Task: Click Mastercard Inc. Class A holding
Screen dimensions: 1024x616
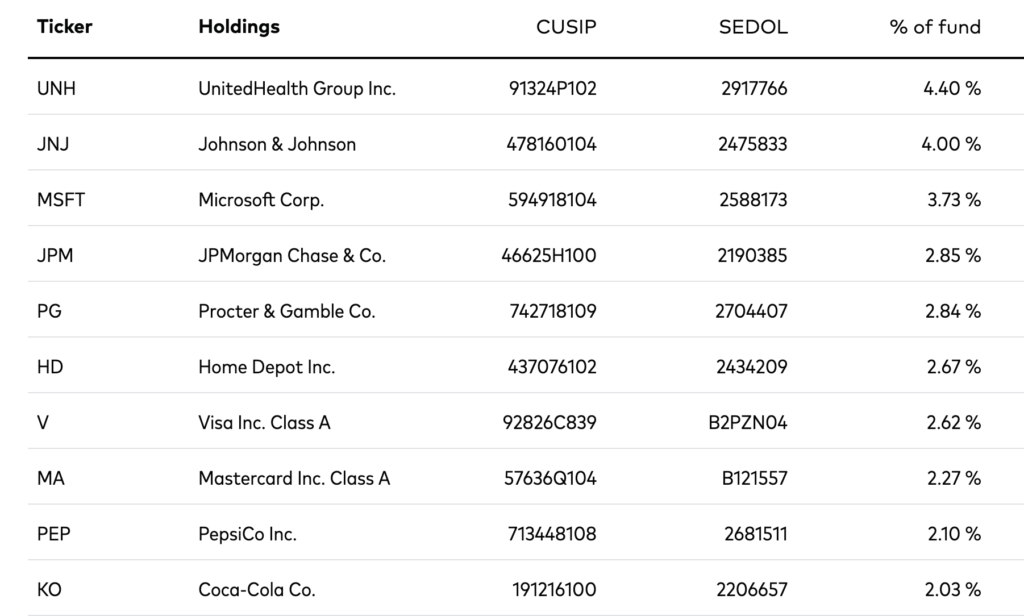Action: coord(294,478)
